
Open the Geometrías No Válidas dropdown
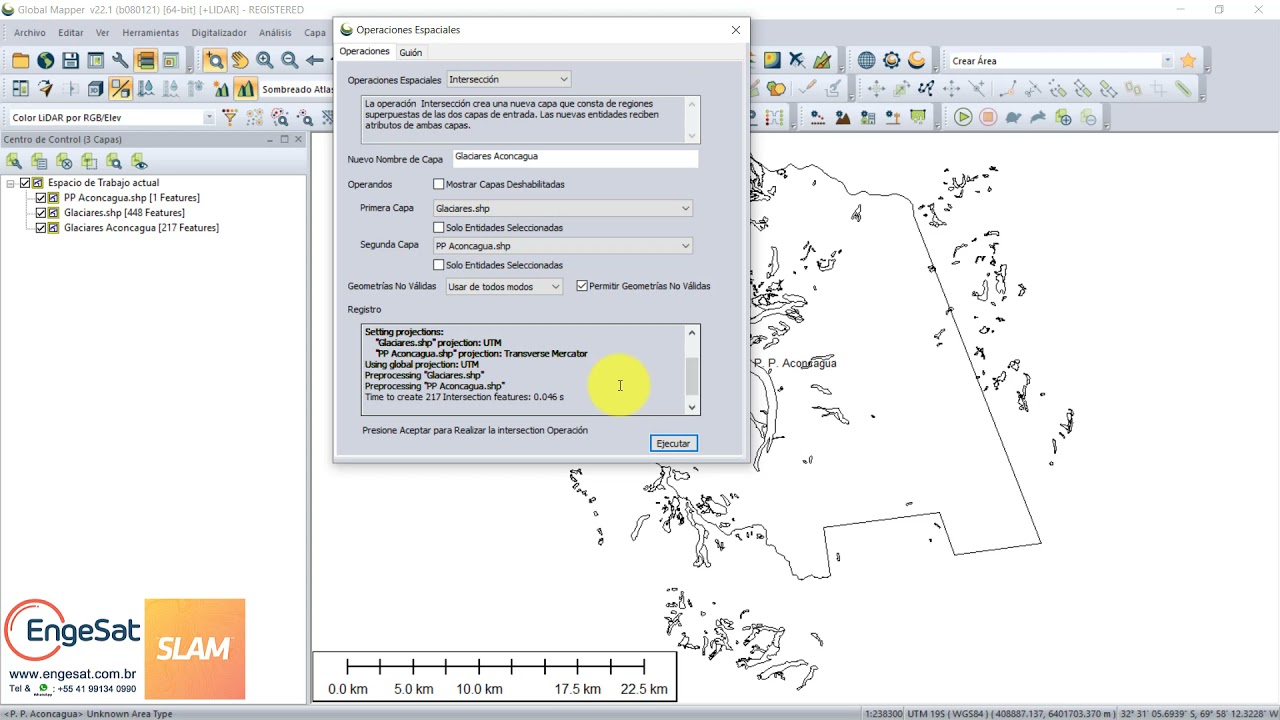pyautogui.click(x=504, y=287)
